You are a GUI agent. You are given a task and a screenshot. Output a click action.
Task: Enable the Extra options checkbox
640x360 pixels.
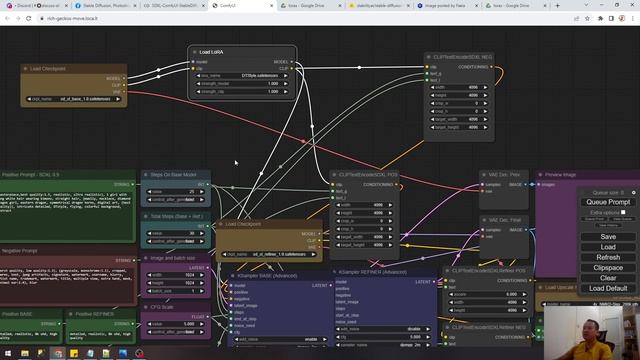pos(623,212)
